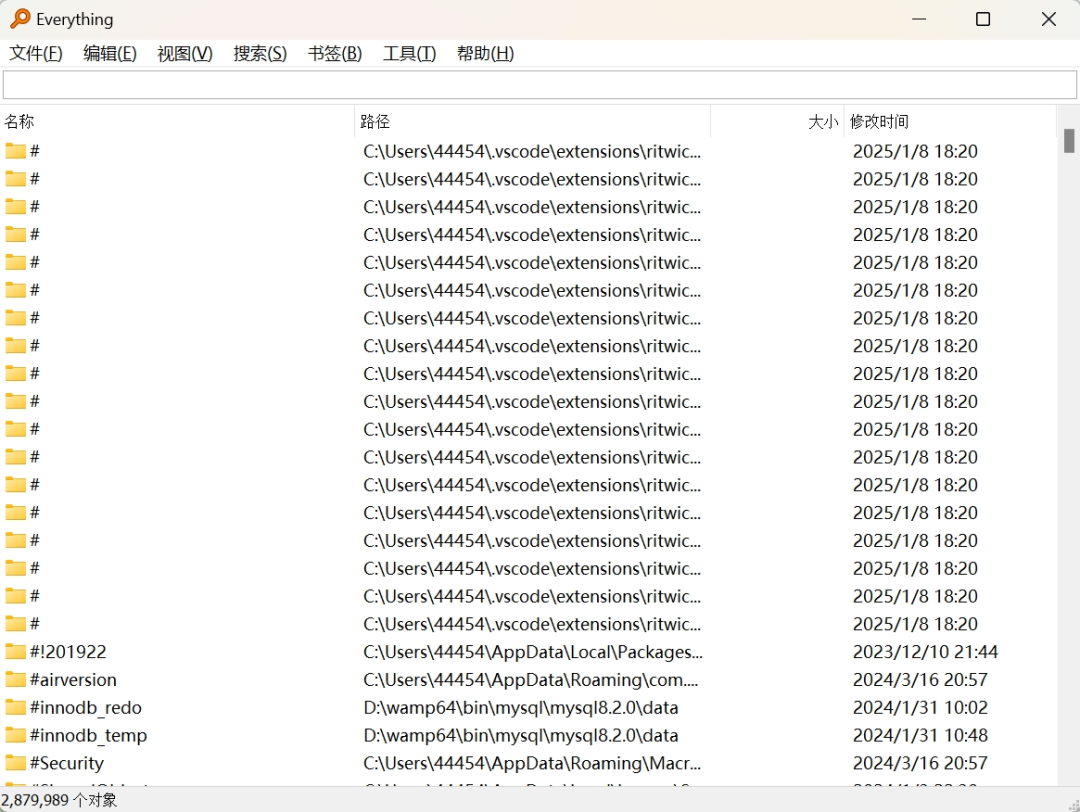Click folder icon of #innodb_temp
The image size is (1080, 812).
(15, 736)
